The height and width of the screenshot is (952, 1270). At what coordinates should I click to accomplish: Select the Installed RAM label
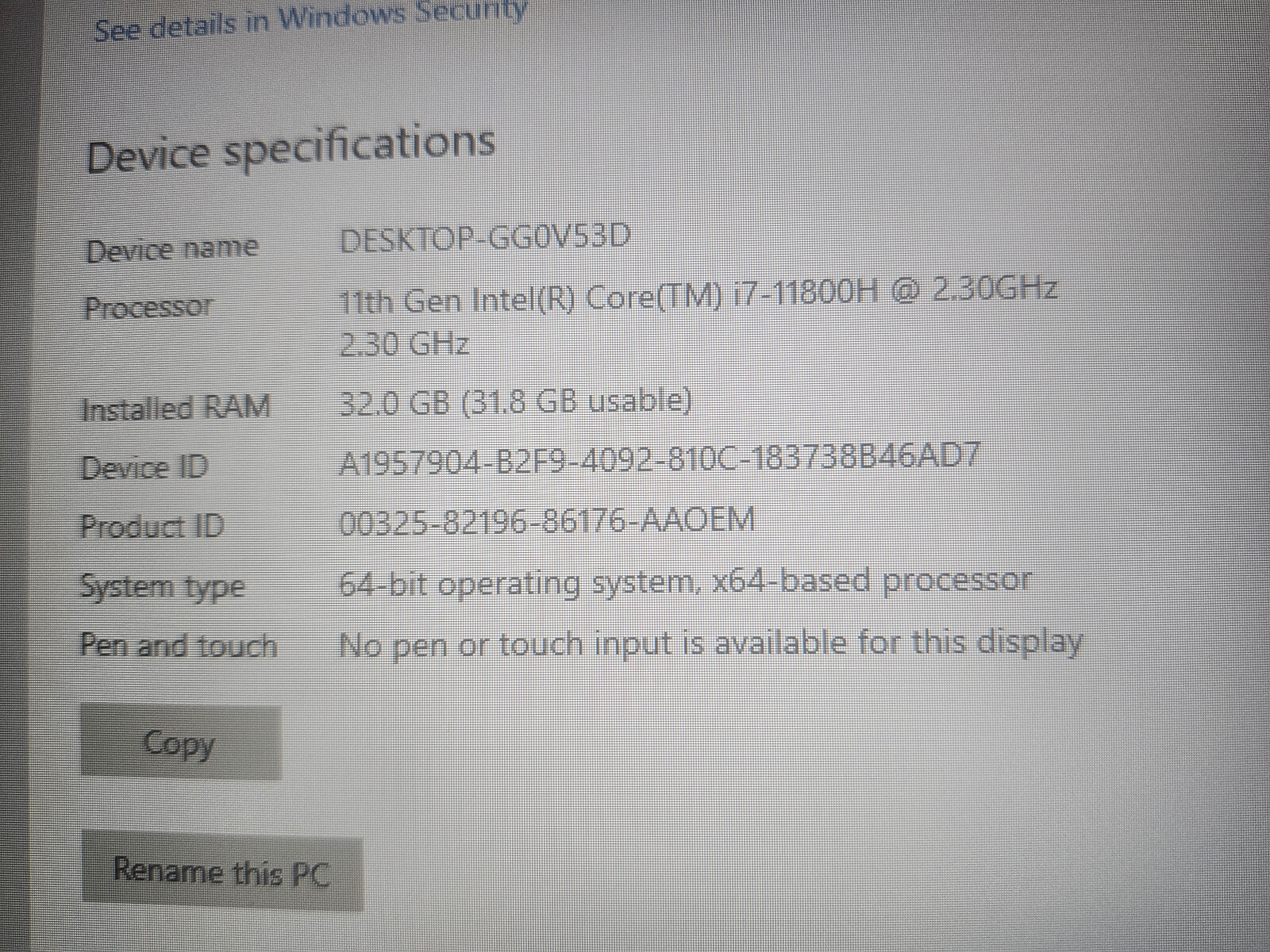pyautogui.click(x=176, y=409)
